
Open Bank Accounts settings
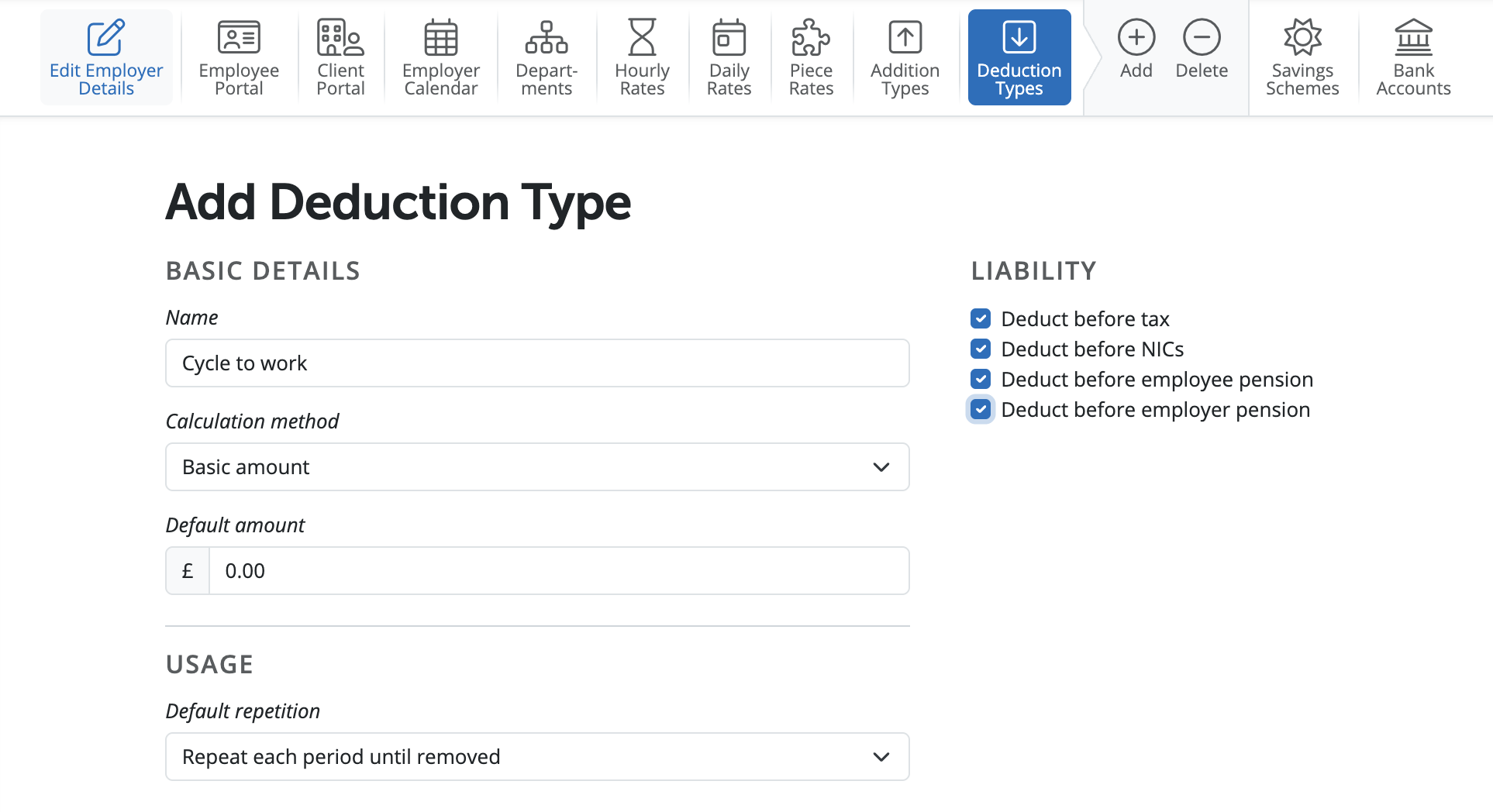tap(1413, 57)
